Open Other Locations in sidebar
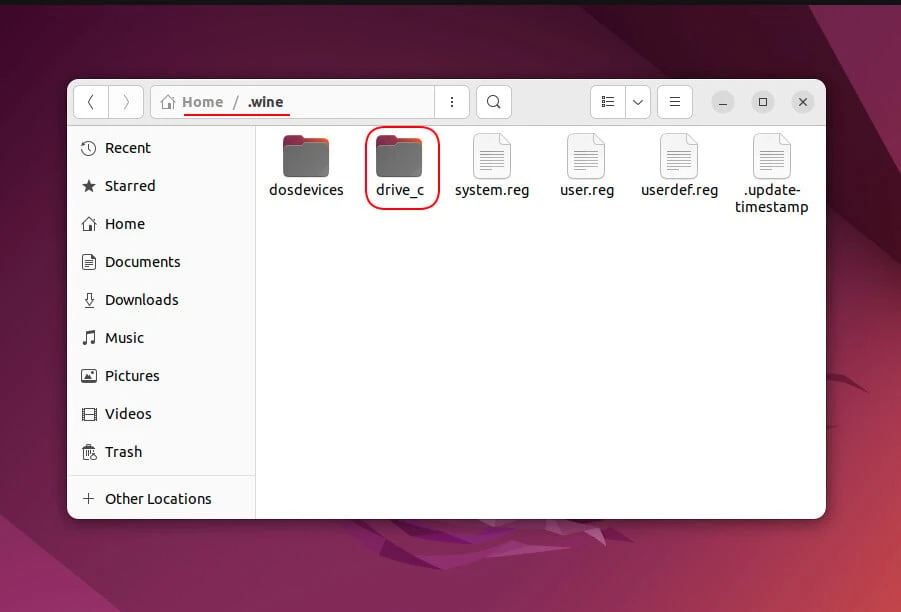The image size is (901, 612). point(157,499)
